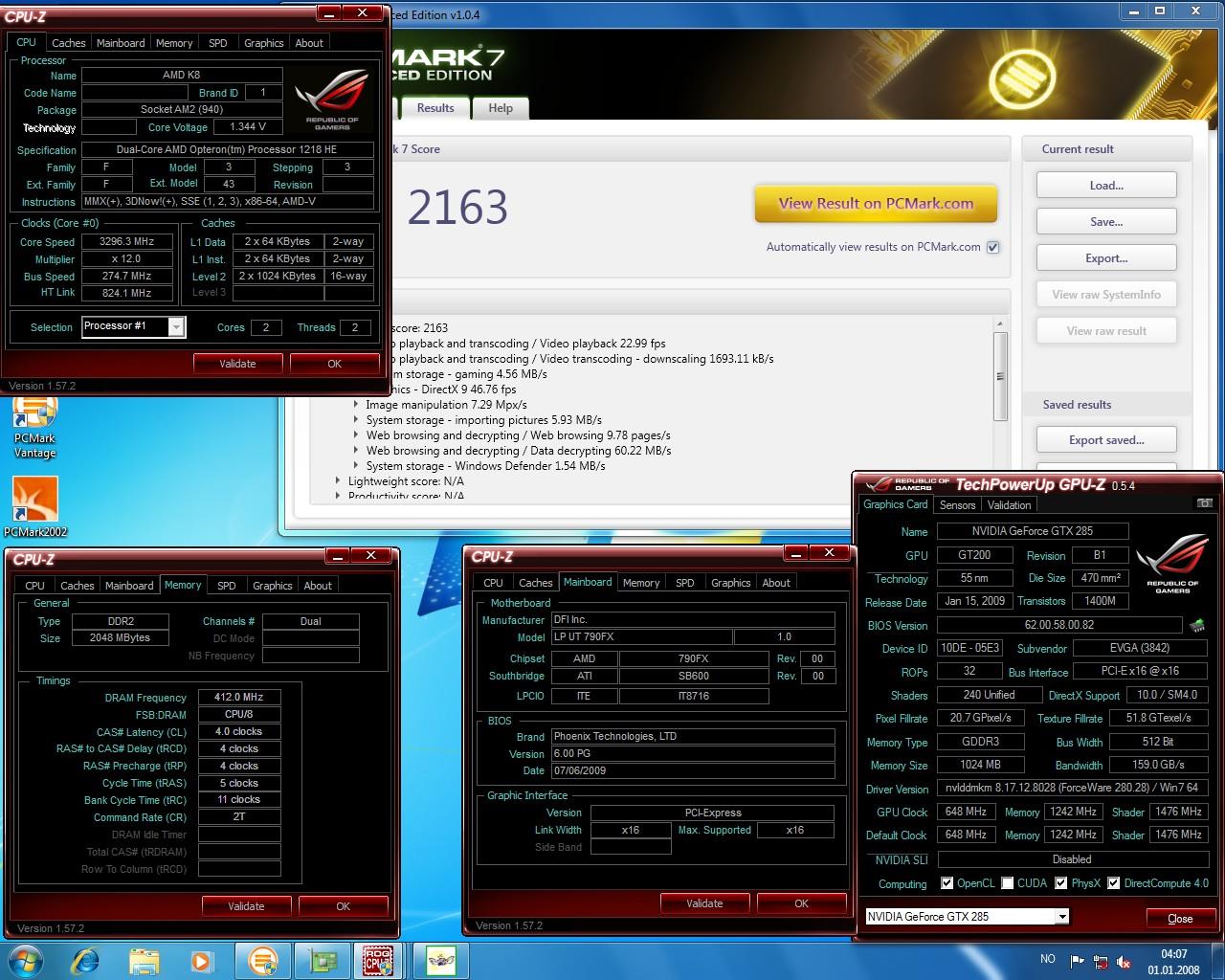The width and height of the screenshot is (1225, 980).
Task: Expand the Windows Defender storage row
Action: [356, 466]
